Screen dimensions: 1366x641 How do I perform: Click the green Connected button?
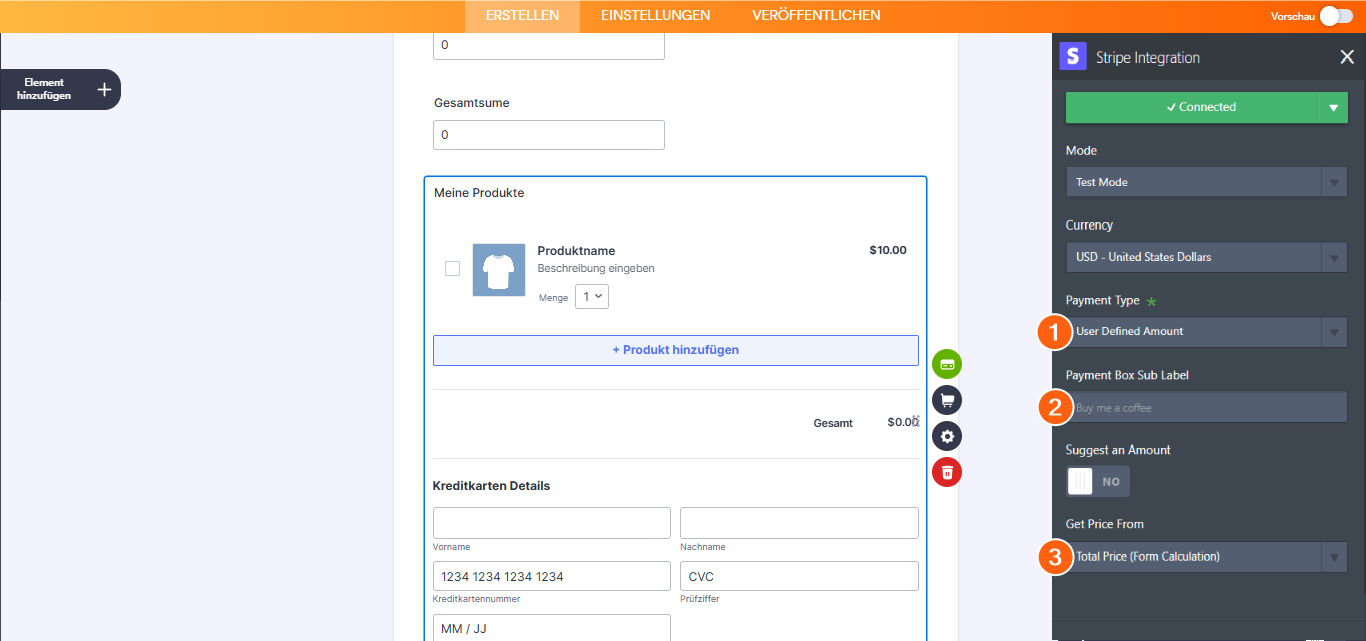1193,107
